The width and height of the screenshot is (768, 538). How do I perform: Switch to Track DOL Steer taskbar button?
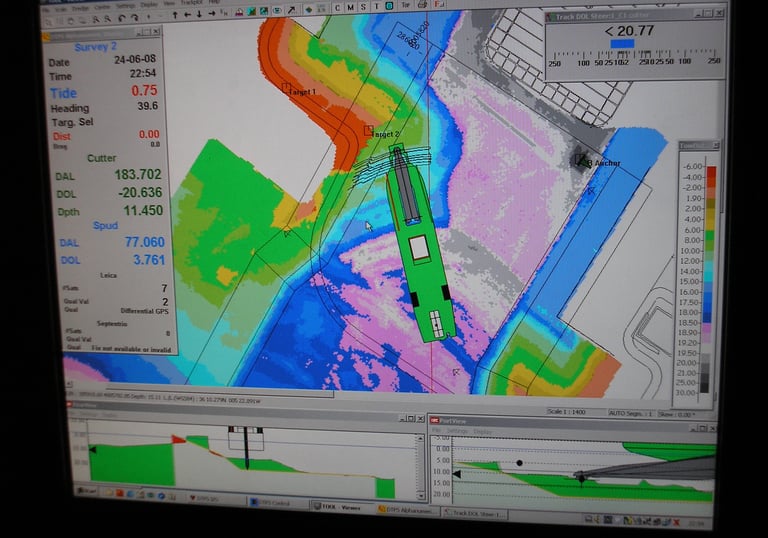[475, 513]
